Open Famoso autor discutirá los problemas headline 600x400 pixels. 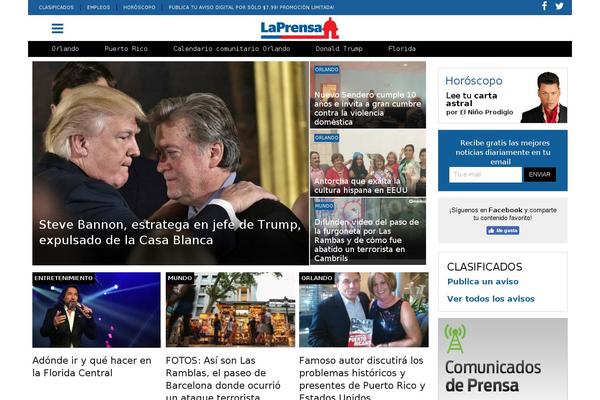362,379
